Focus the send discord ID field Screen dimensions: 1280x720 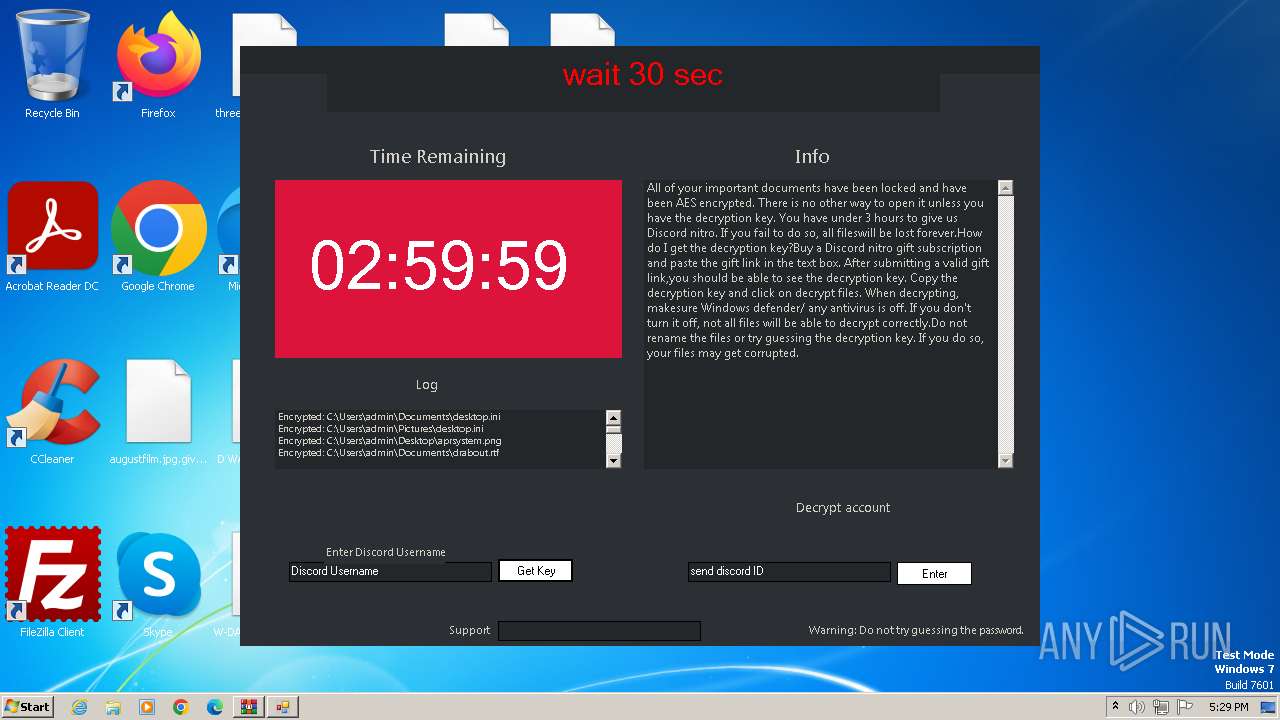pos(788,571)
